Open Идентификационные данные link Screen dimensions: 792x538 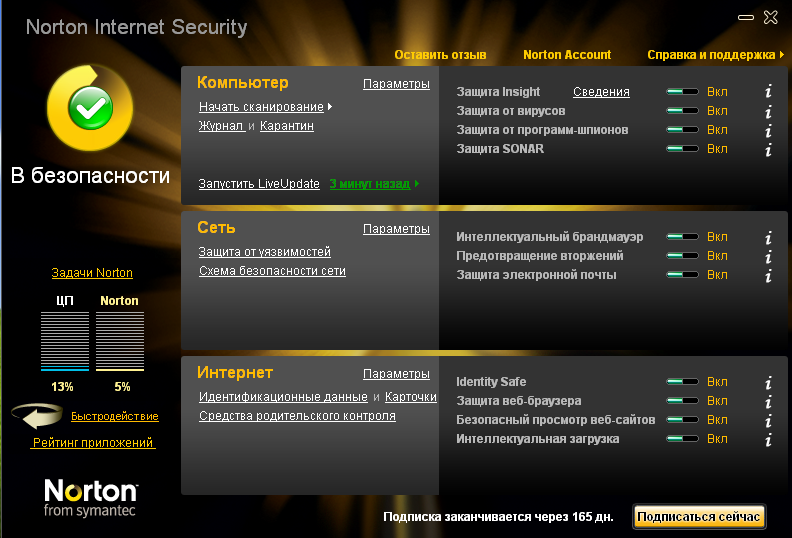283,397
